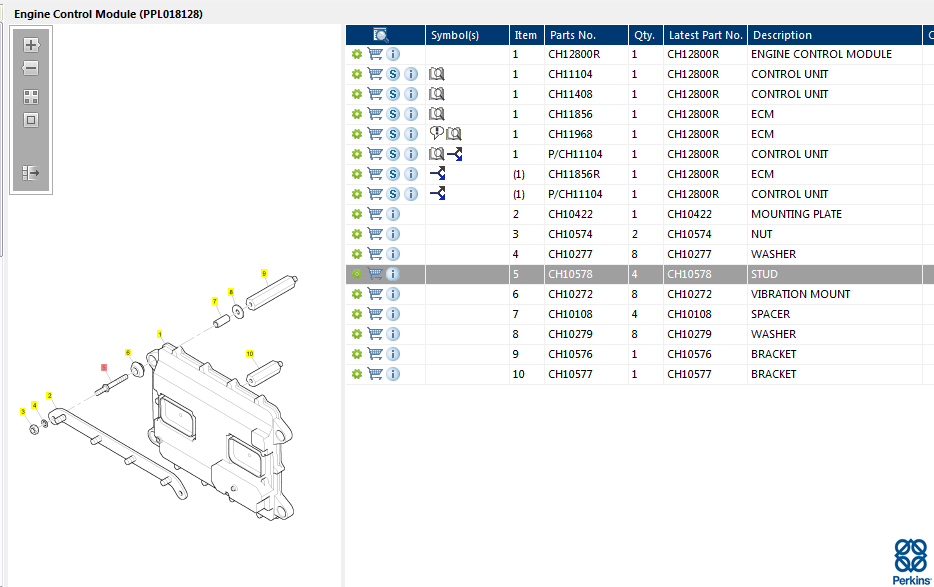Click callout number 10 in the diagram

(x=250, y=353)
